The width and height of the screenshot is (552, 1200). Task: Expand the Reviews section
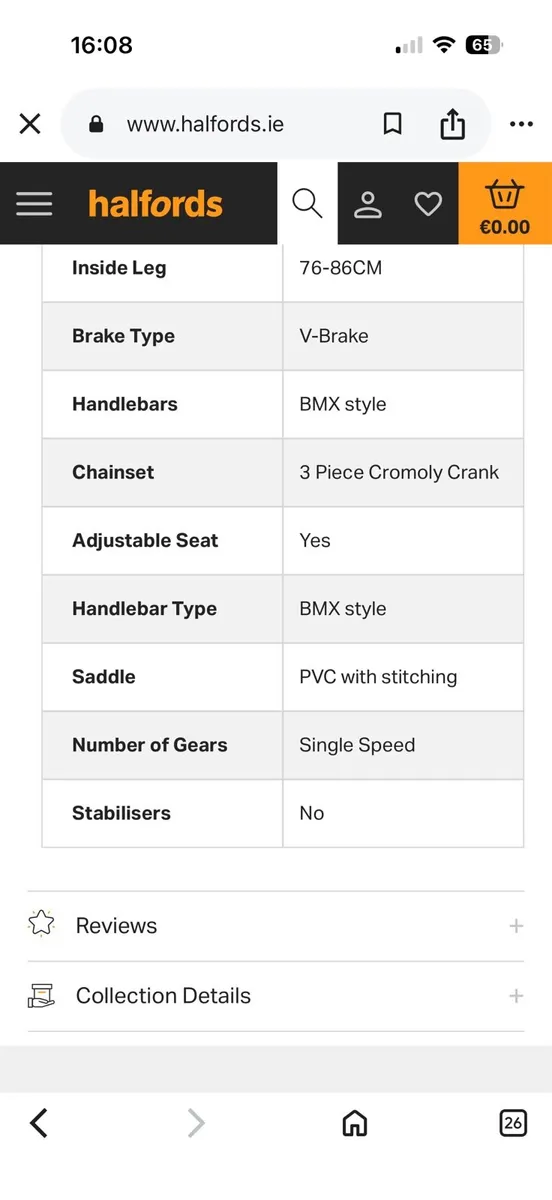[x=276, y=926]
